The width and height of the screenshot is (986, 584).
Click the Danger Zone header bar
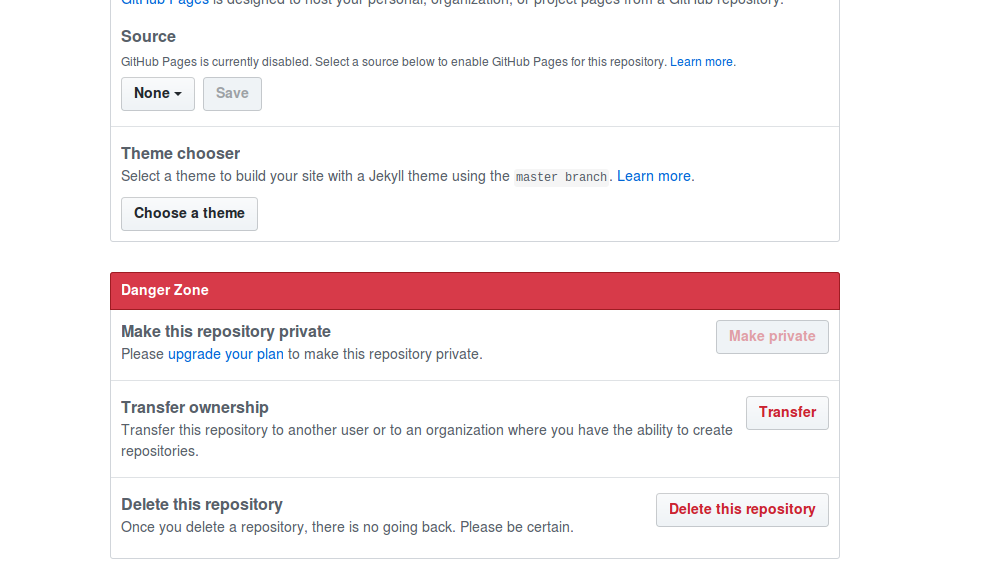click(x=474, y=291)
